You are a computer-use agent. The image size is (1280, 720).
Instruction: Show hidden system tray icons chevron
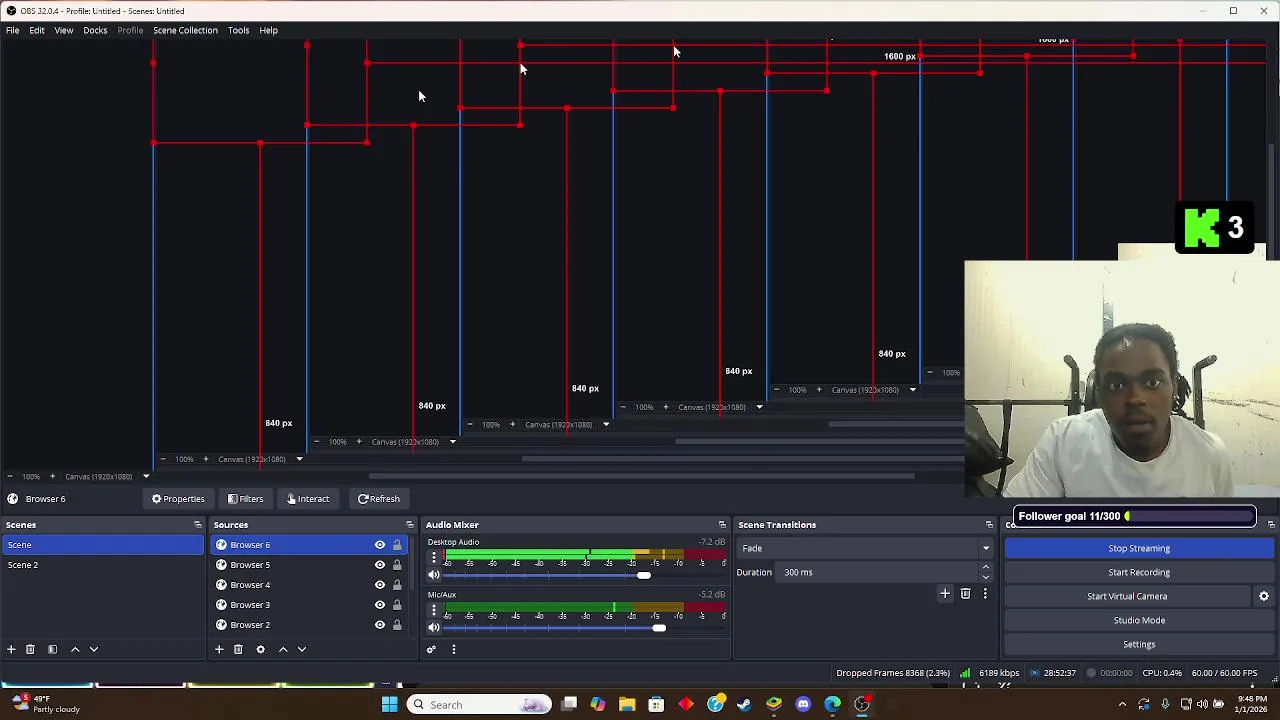coord(1122,704)
